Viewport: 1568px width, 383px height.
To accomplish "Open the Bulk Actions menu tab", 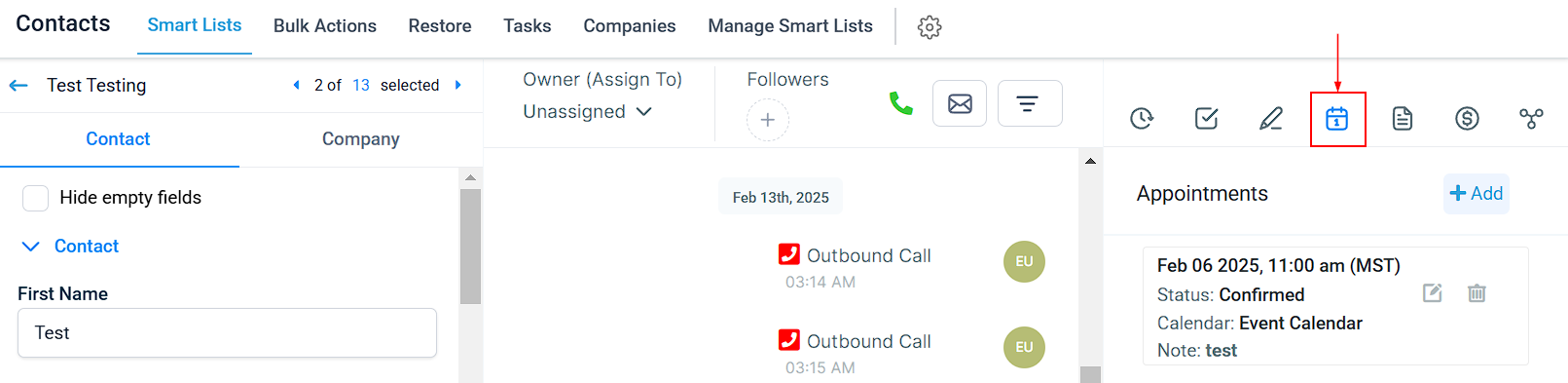I will (x=325, y=26).
